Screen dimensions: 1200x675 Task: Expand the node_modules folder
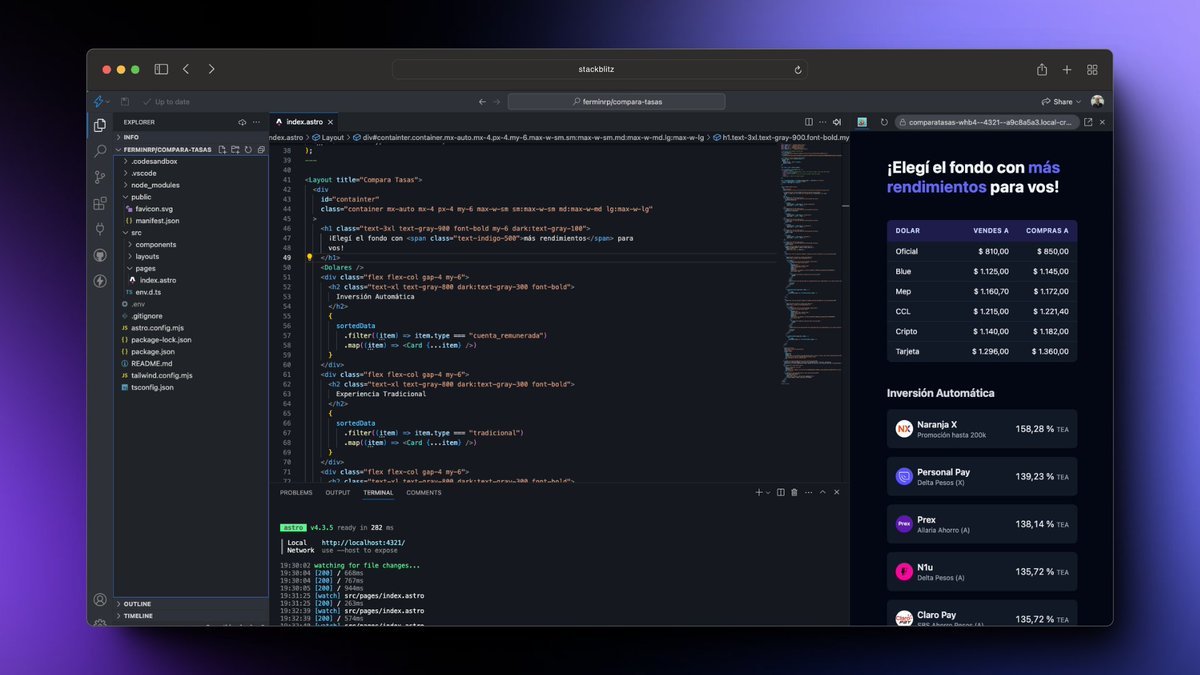(x=155, y=185)
